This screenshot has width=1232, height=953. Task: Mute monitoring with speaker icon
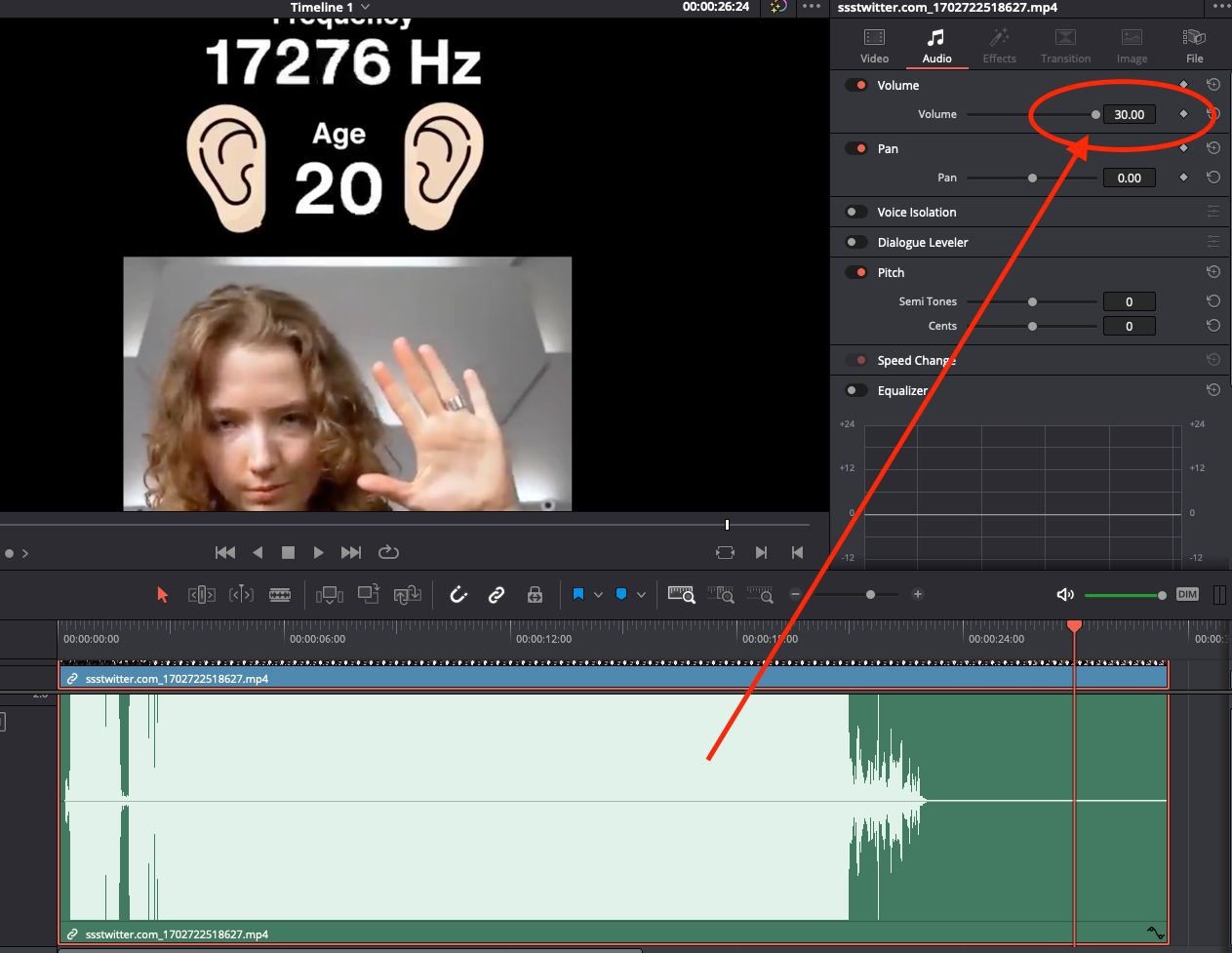click(x=1065, y=594)
